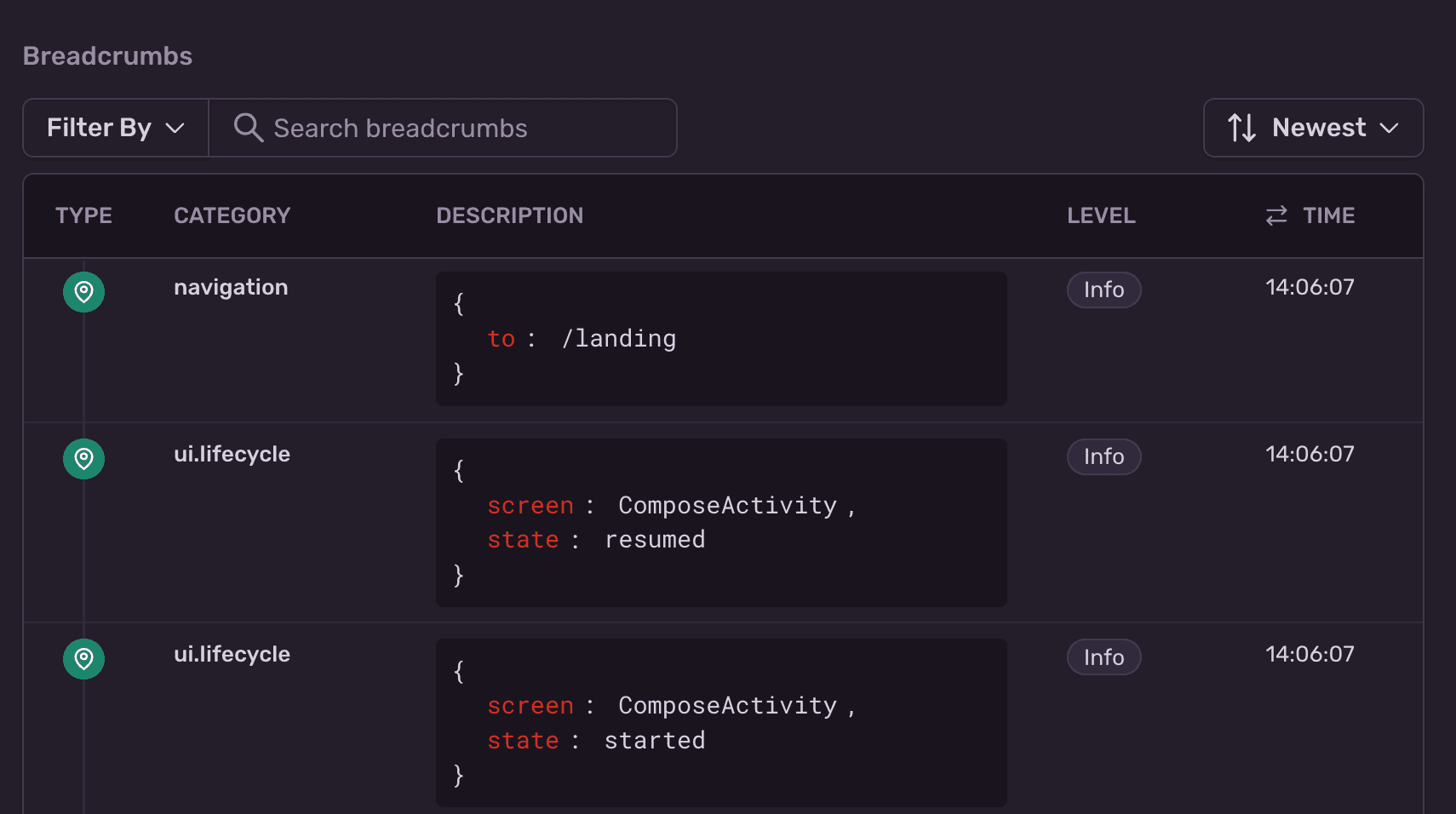
Task: Click the LEVEL column header
Action: [x=1101, y=215]
